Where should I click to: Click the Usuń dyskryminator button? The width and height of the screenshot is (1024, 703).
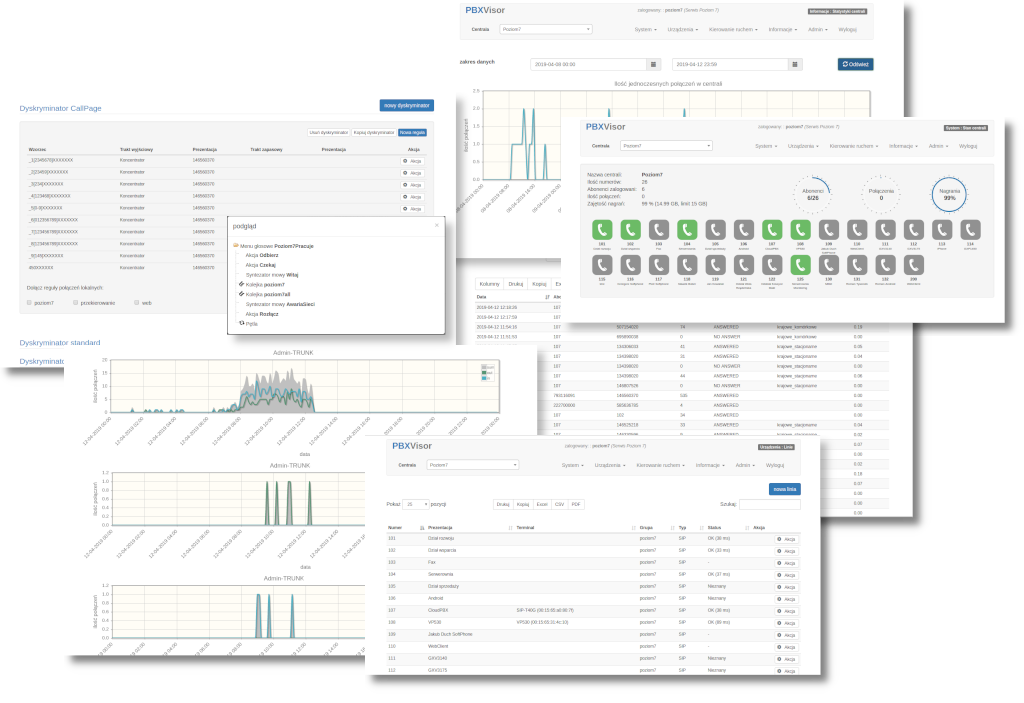tap(328, 133)
